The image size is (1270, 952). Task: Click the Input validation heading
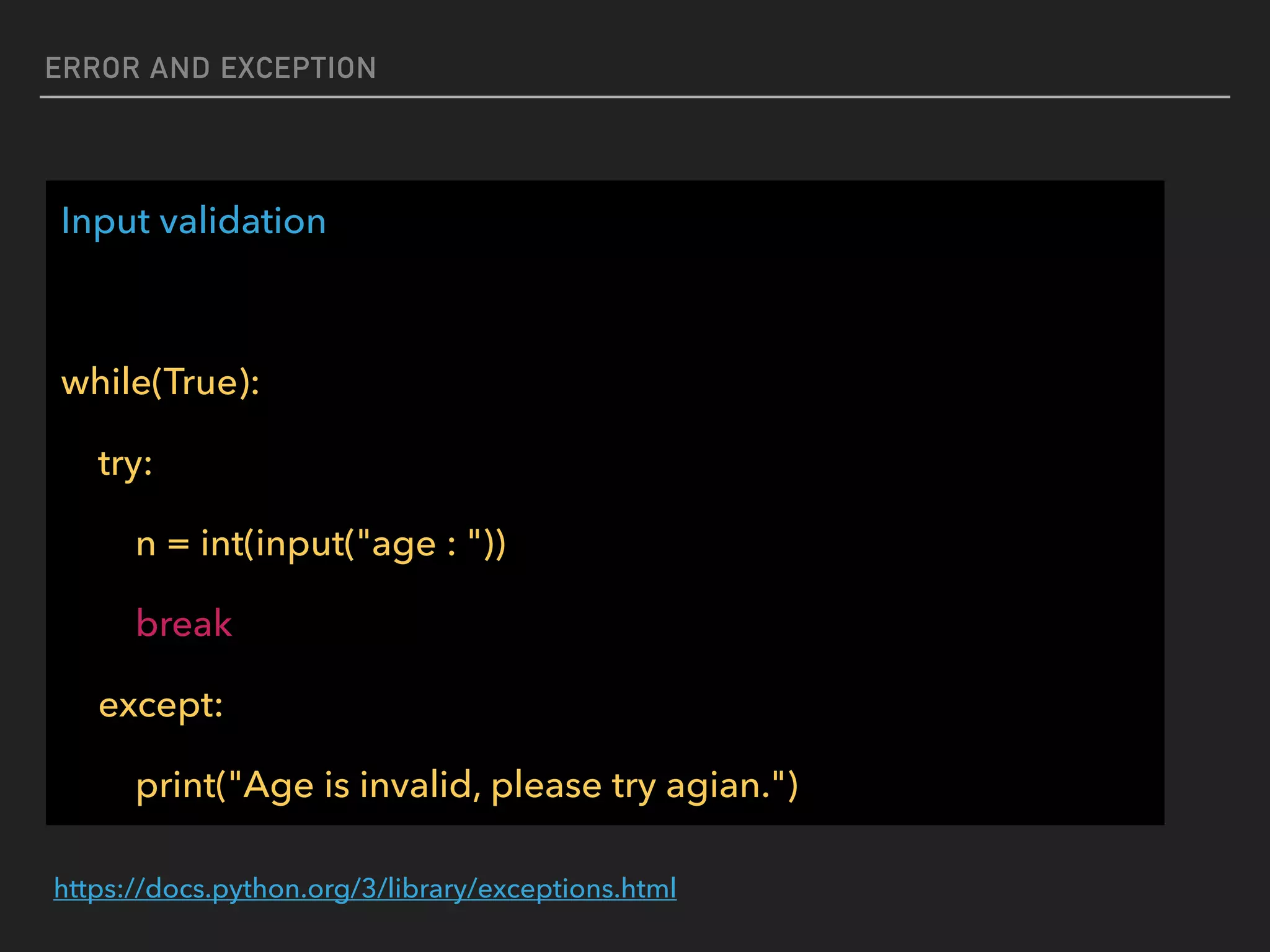(193, 221)
